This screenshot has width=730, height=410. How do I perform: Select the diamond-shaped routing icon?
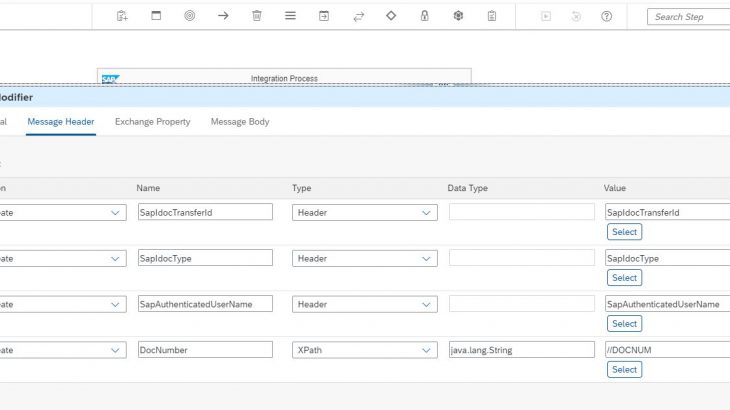pos(391,16)
